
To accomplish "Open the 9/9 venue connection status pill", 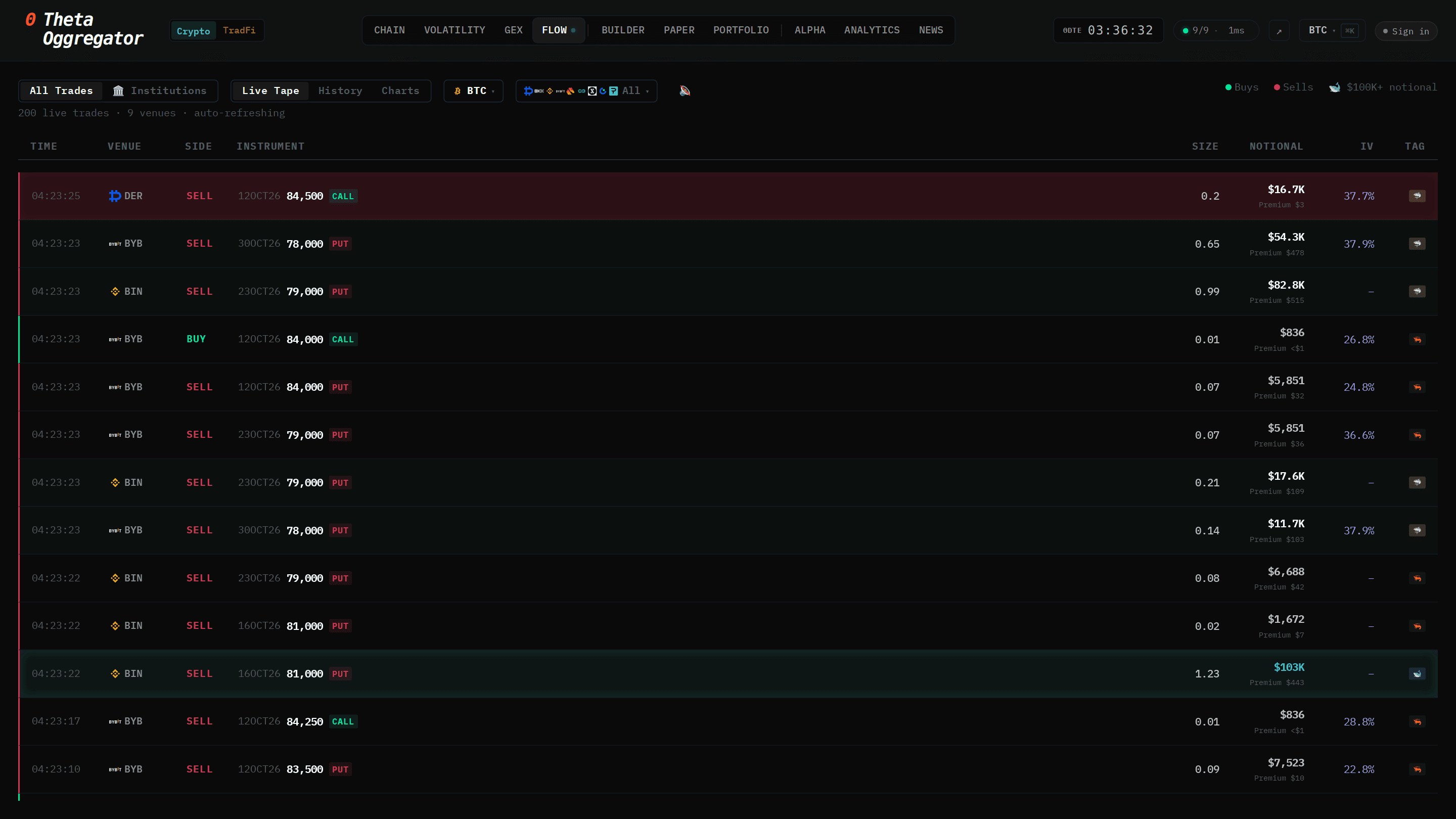I will (x=1216, y=30).
